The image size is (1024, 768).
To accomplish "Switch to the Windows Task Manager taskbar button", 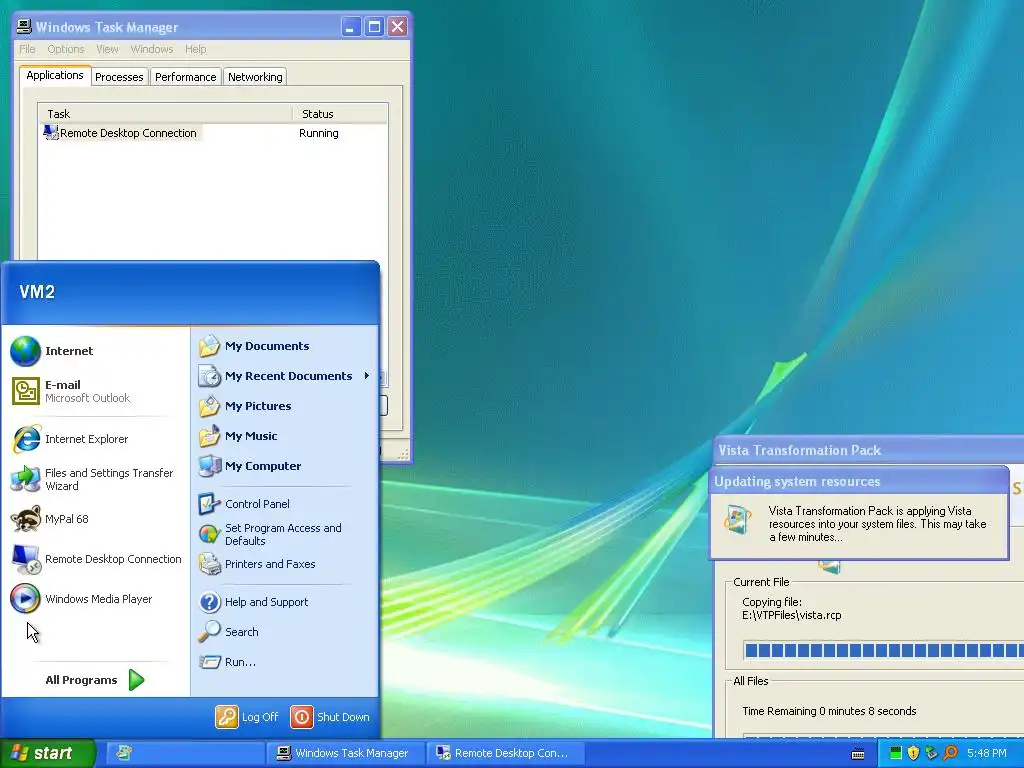I will (345, 753).
